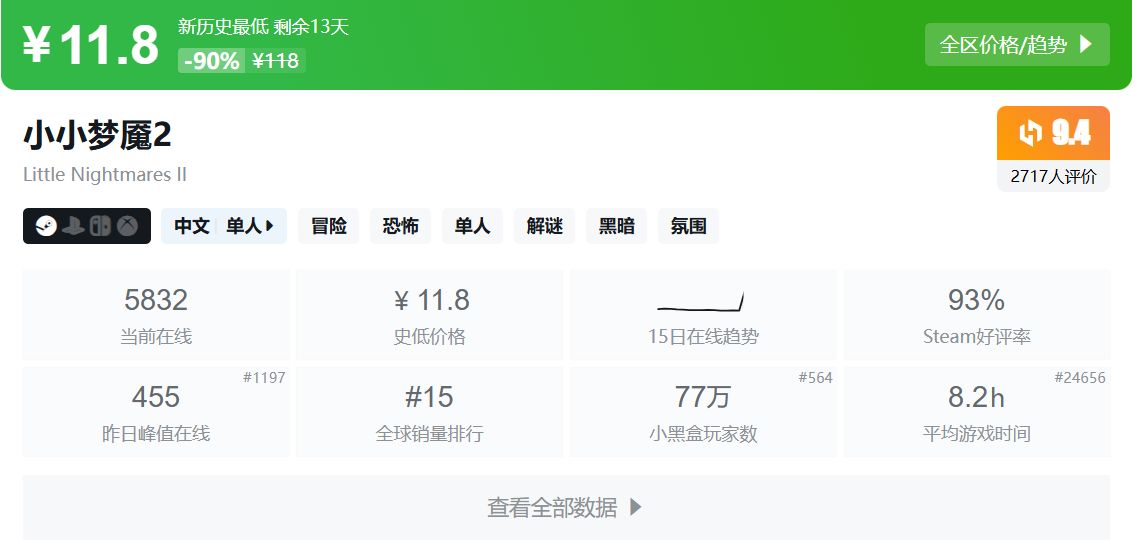Click the #24656 rank label
The image size is (1135, 556).
click(x=1080, y=377)
